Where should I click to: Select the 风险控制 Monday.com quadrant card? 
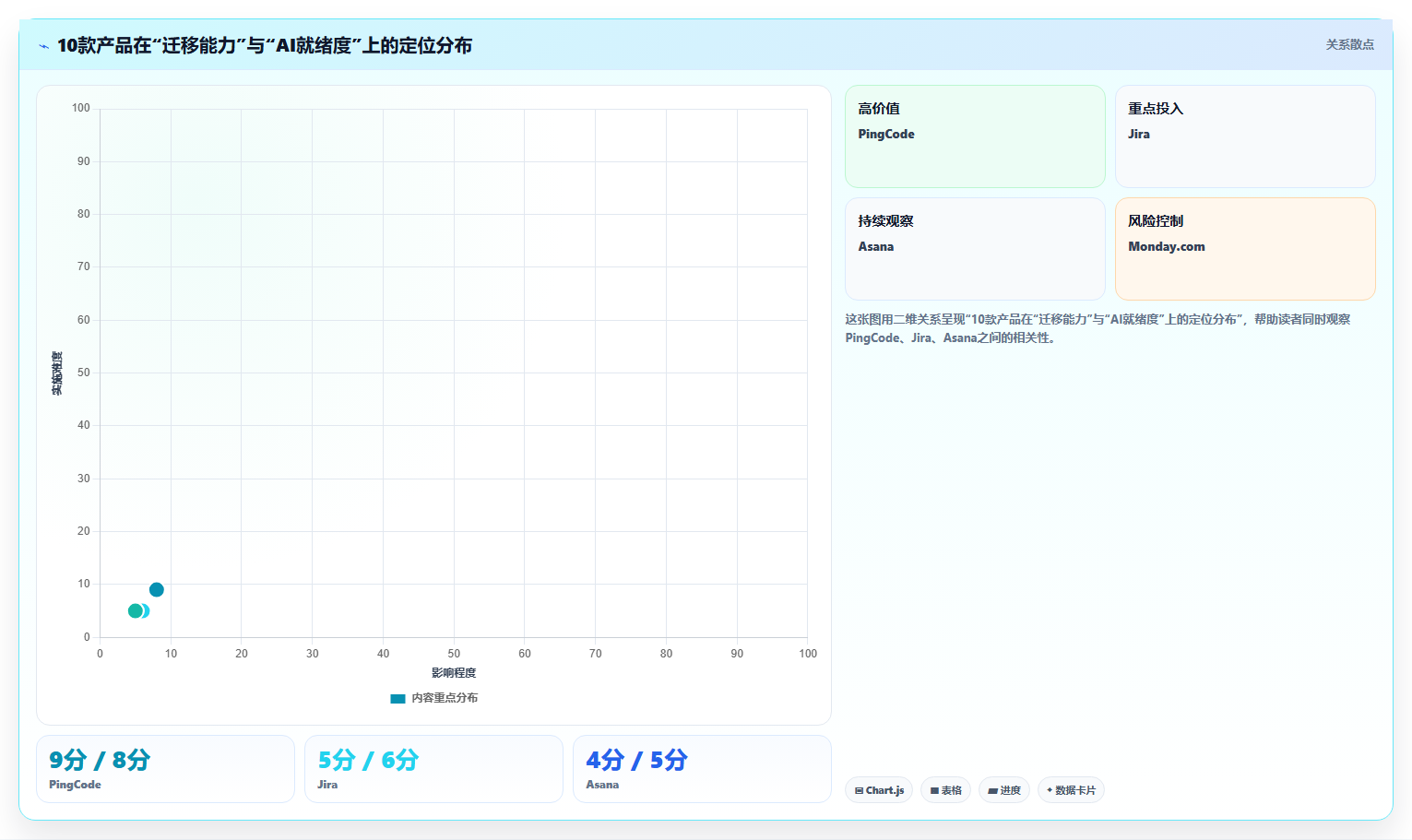(1245, 249)
